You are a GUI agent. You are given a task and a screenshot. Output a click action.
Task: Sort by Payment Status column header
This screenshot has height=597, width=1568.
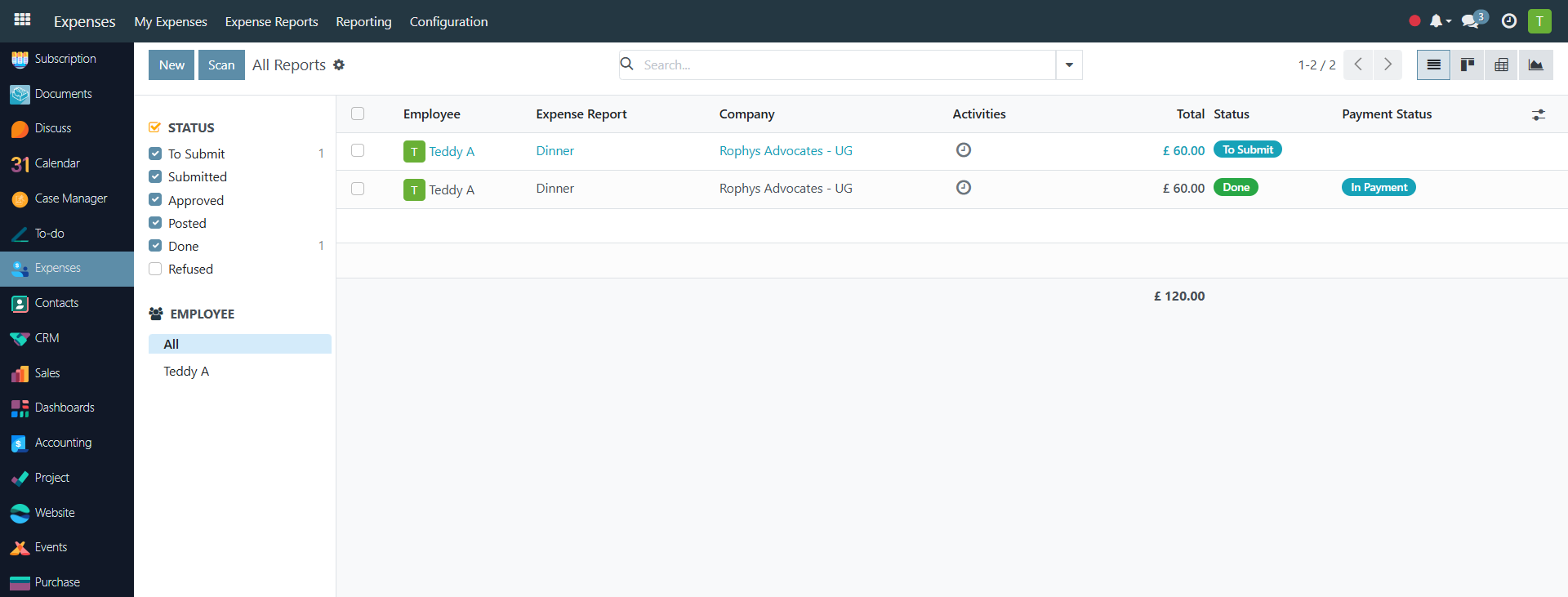[1387, 114]
